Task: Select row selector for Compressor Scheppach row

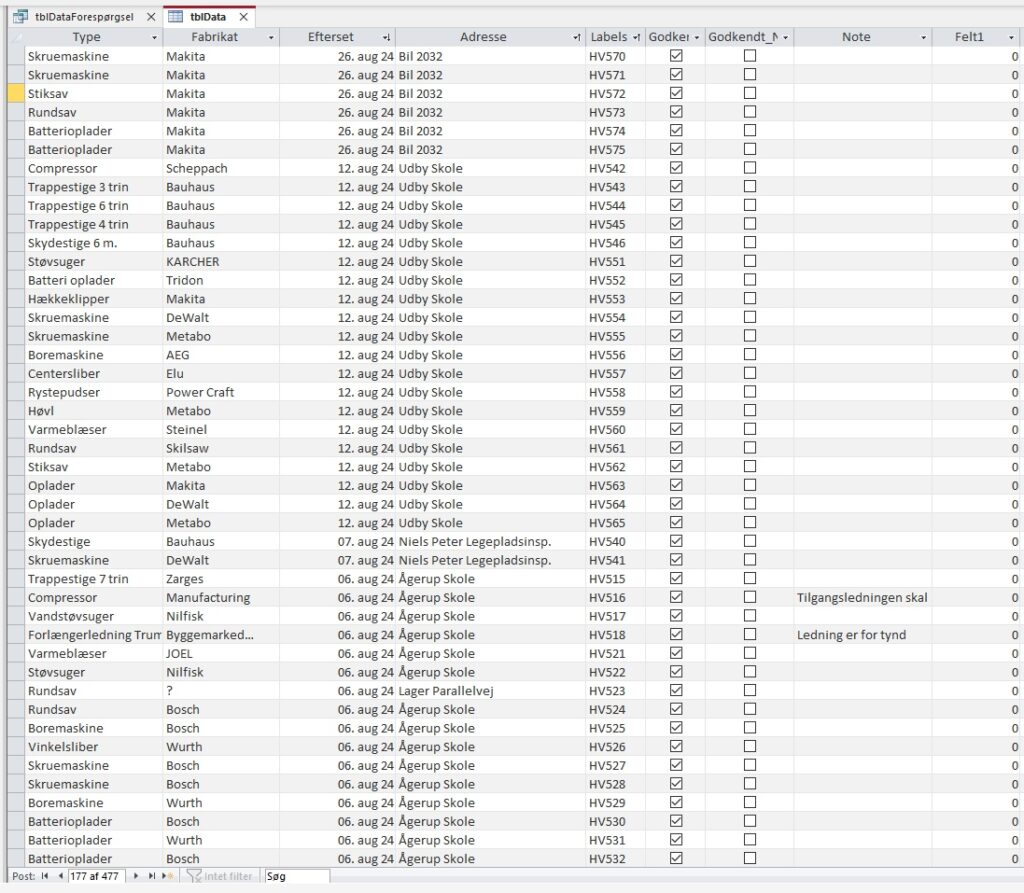Action: click(16, 168)
